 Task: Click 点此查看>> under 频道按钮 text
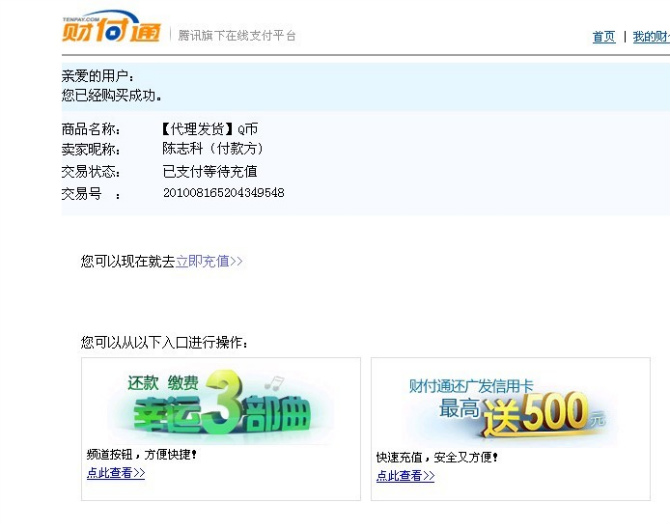116,473
